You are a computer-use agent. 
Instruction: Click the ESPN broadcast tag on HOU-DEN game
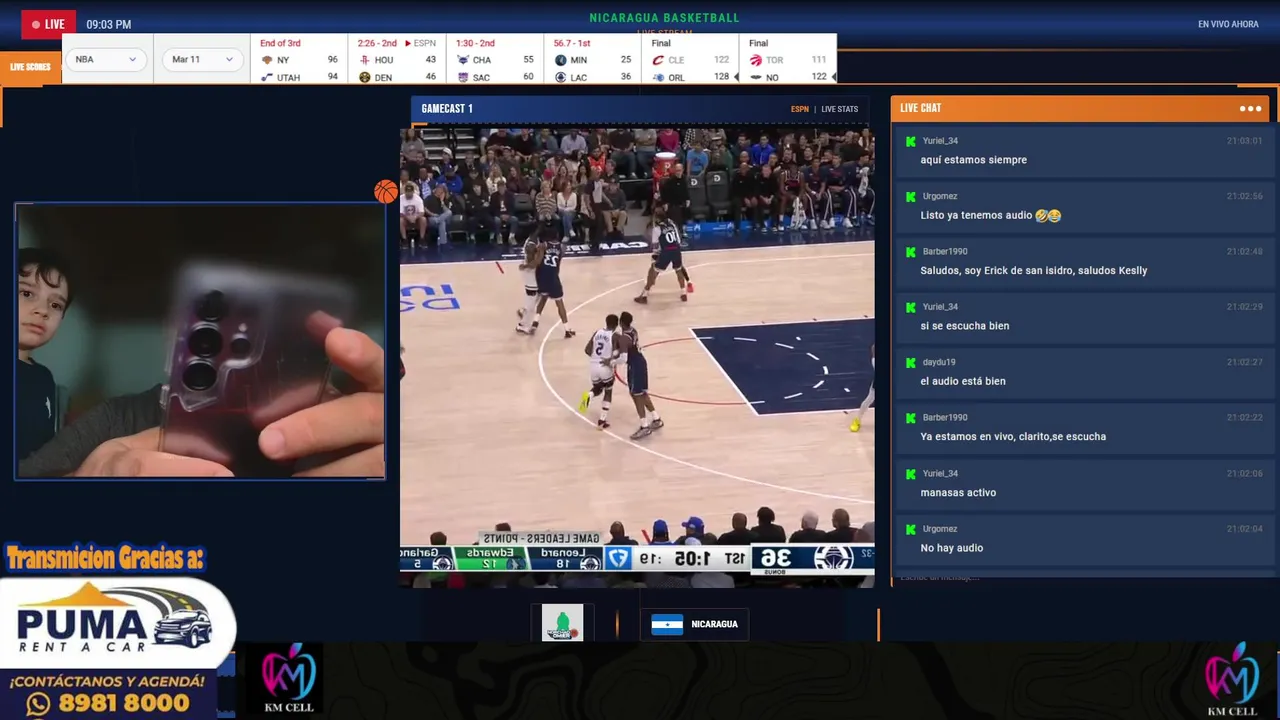(424, 43)
